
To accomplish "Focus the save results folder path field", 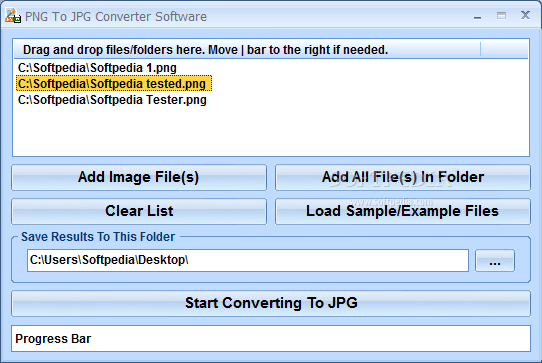I will (x=248, y=260).
